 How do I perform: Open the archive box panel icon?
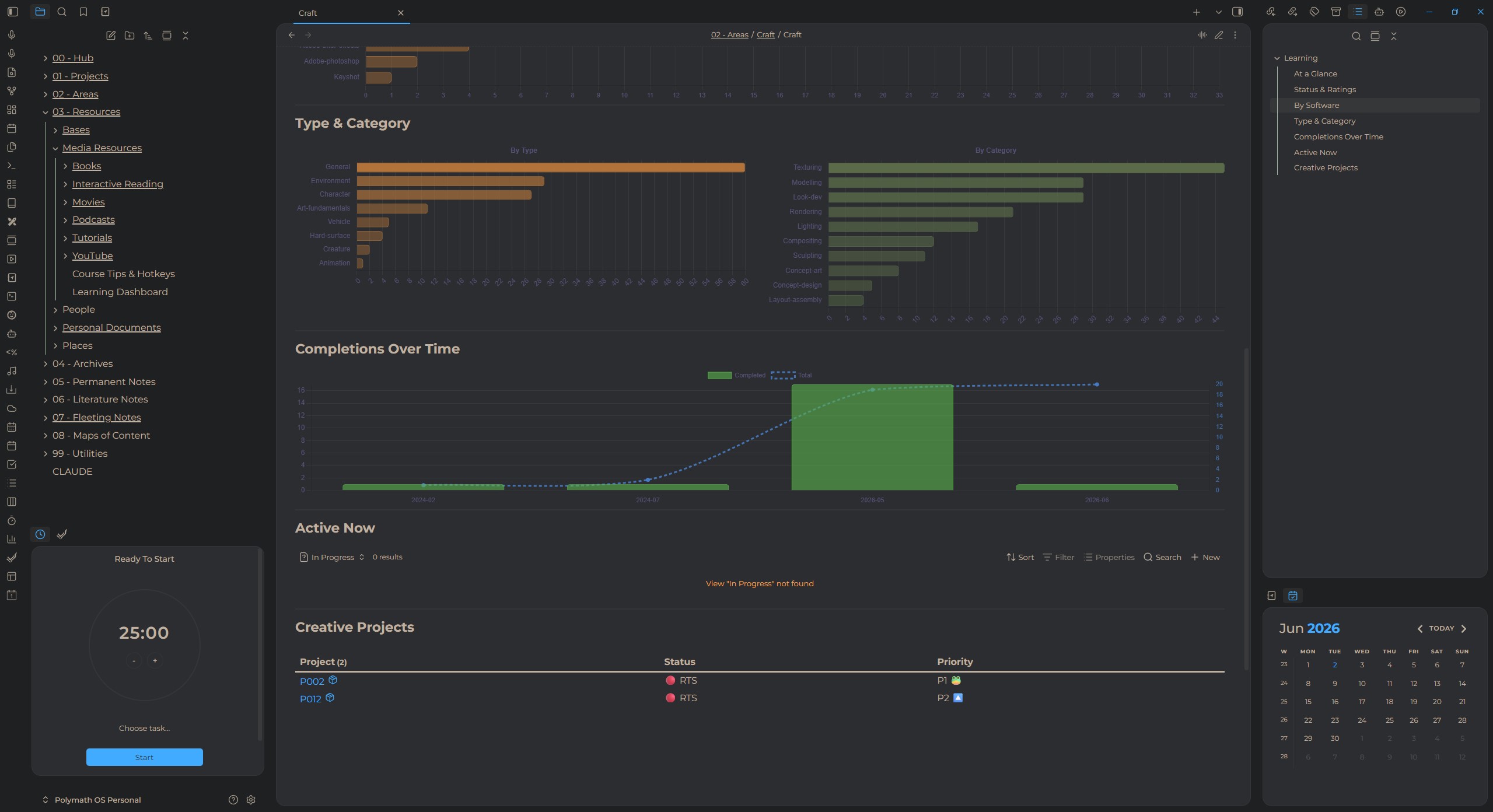pos(1336,12)
